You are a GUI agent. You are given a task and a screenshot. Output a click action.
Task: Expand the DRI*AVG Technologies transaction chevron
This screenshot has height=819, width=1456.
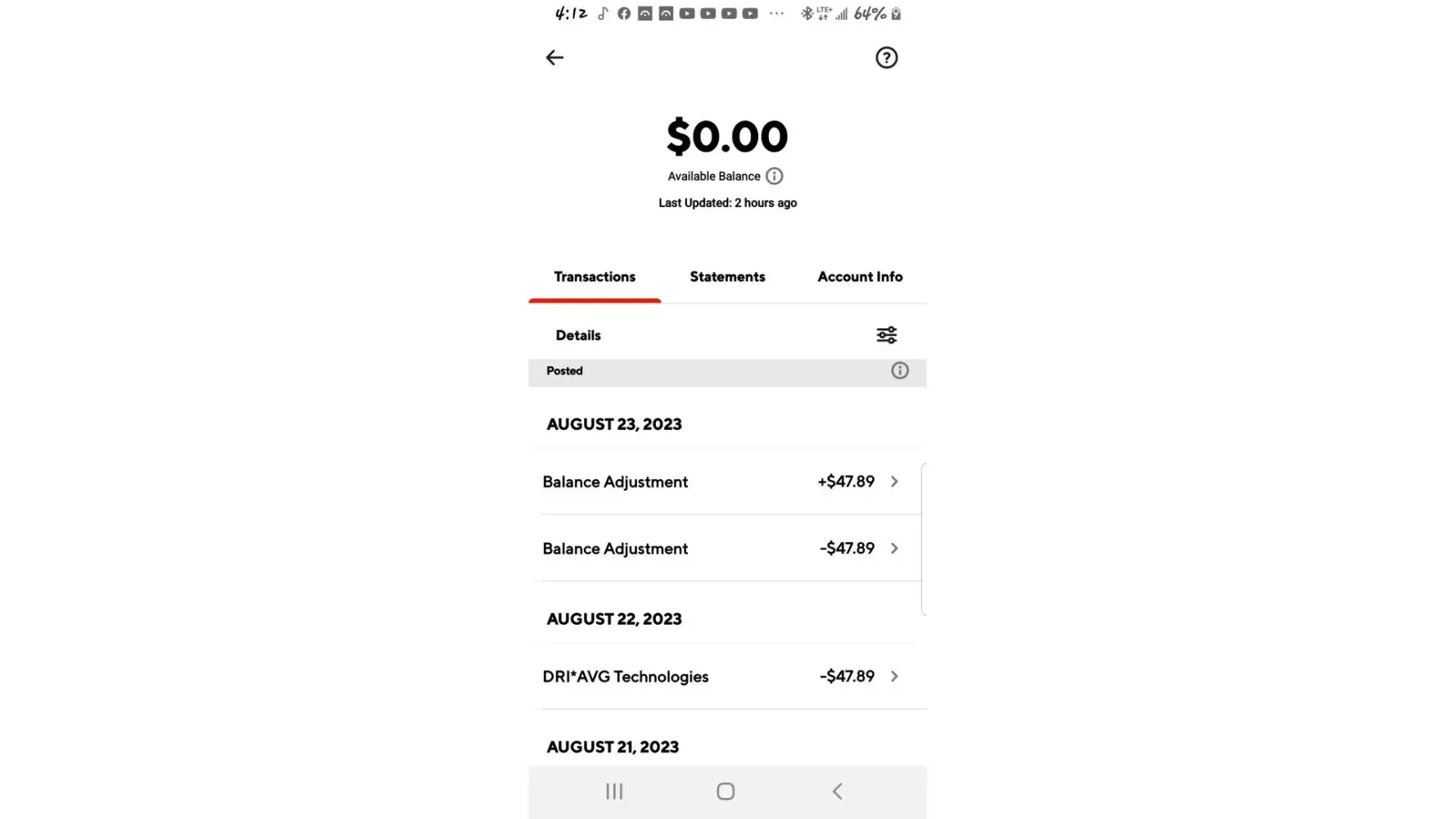click(894, 676)
